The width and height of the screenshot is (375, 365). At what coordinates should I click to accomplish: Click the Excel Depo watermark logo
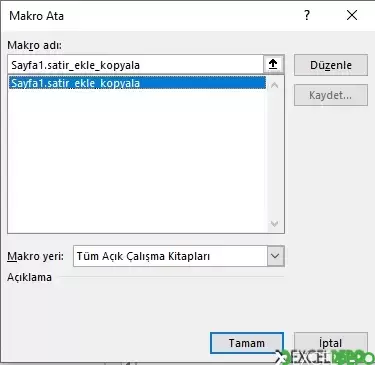[x=325, y=357]
